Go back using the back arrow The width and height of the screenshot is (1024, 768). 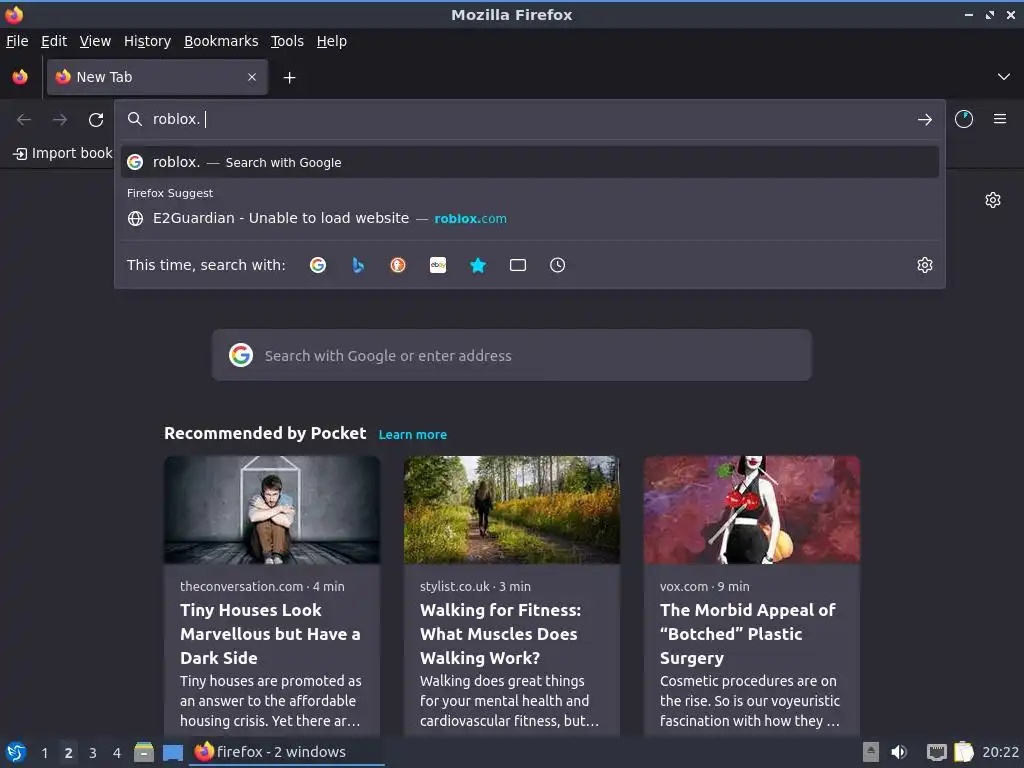(x=24, y=120)
